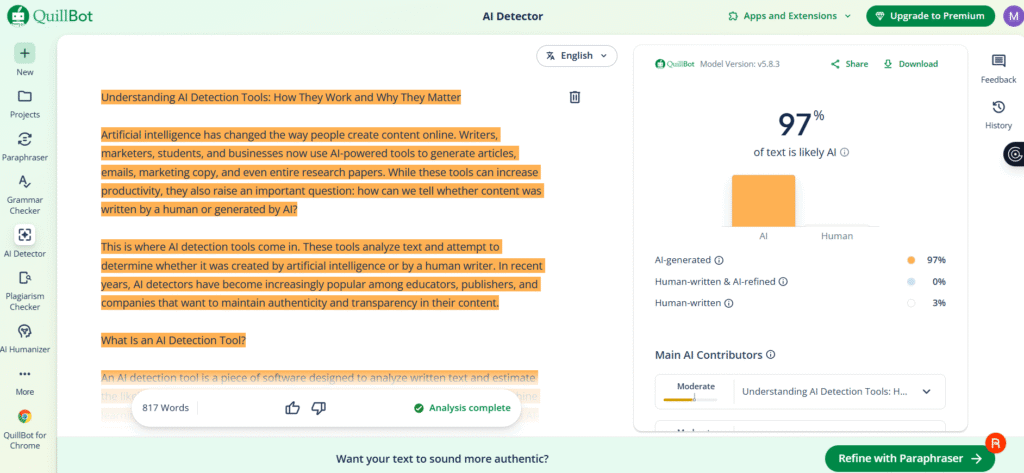1024x473 pixels.
Task: Click the paragraph starting 'This is where AI detection'
Action: 322,275
